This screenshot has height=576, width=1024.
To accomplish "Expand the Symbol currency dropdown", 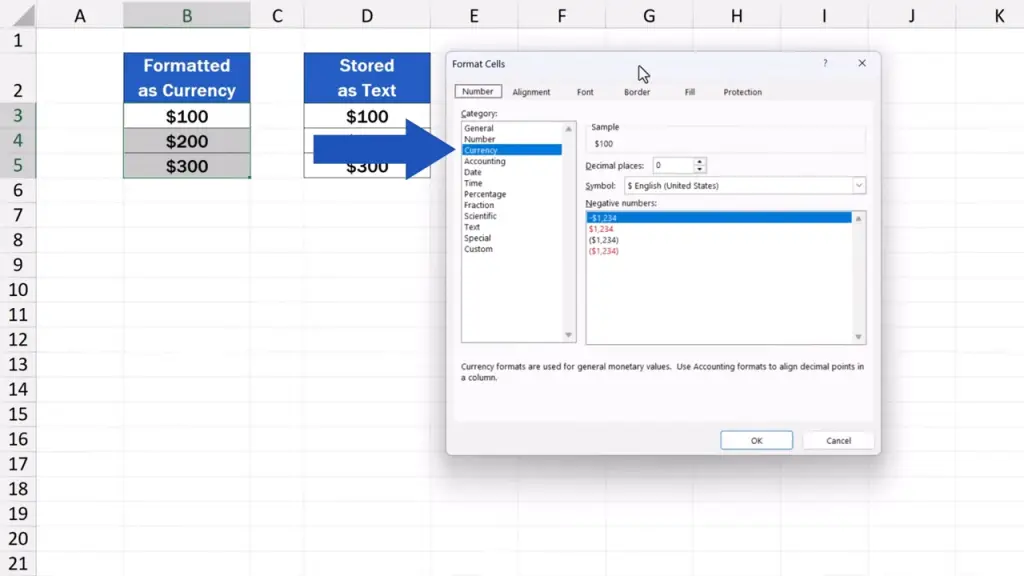I will (858, 186).
